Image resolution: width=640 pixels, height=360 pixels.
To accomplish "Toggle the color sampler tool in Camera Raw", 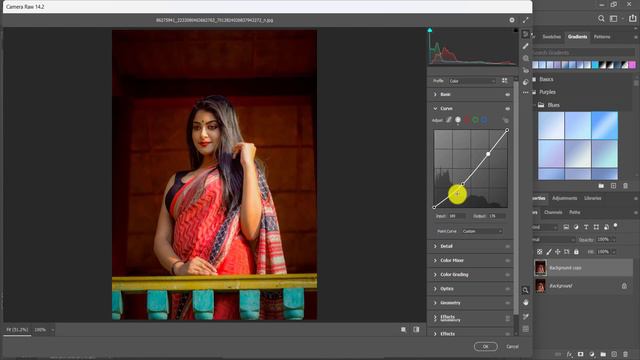I will pyautogui.click(x=525, y=316).
